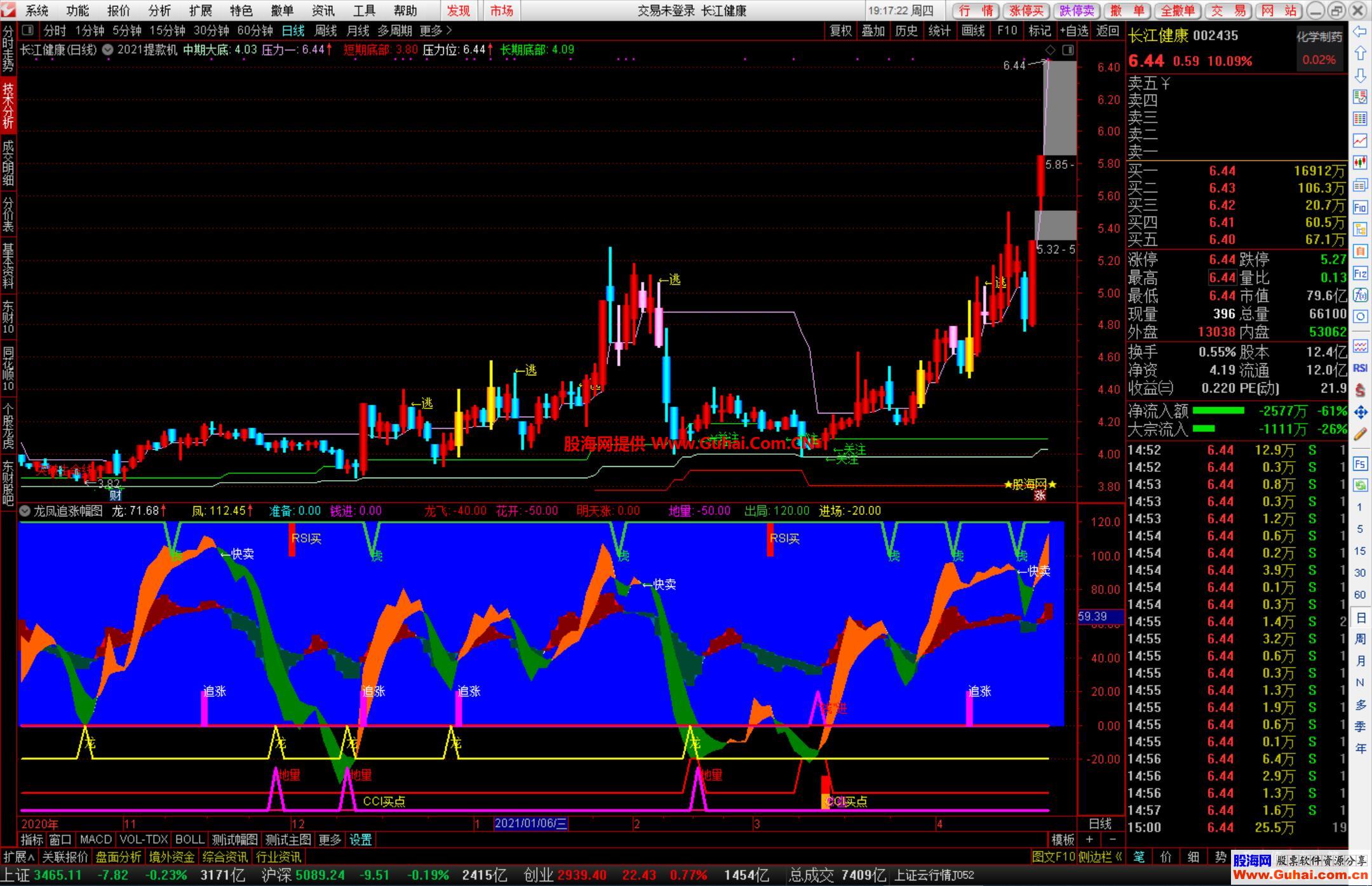Expand the 扩展 menu at bottom left
1372x886 pixels.
pos(19,857)
